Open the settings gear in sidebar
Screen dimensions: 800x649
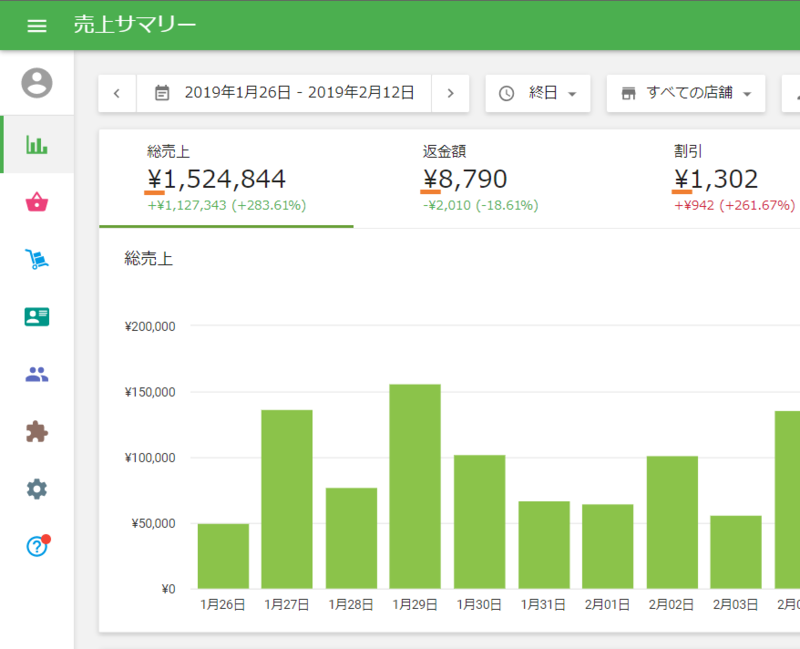[37, 489]
